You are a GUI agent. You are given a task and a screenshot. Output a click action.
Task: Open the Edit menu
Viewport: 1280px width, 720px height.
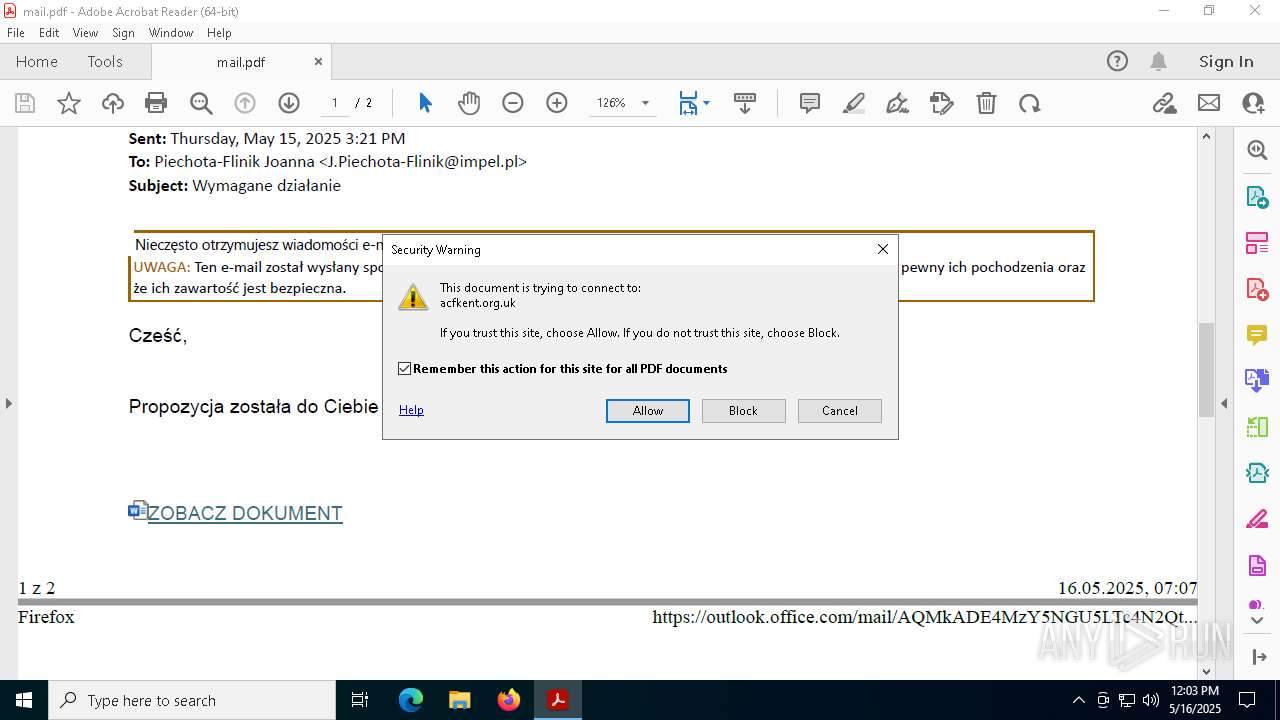49,33
